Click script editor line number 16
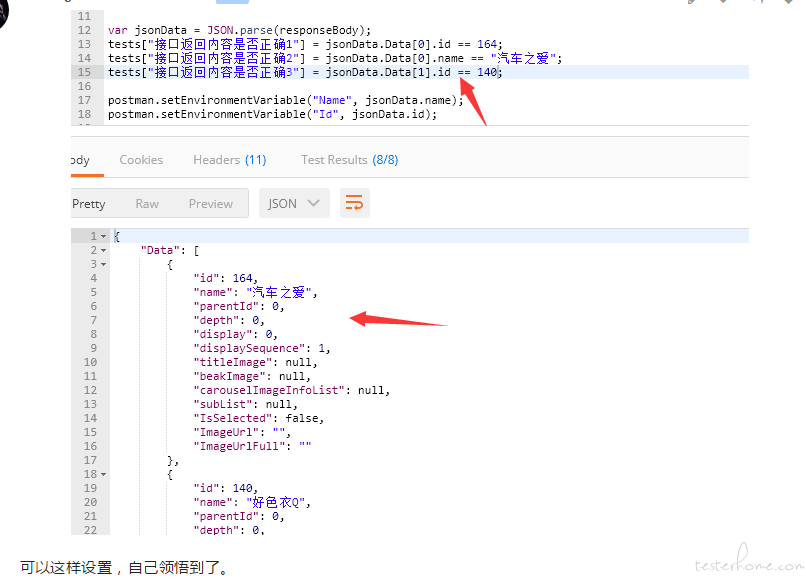 (x=84, y=86)
